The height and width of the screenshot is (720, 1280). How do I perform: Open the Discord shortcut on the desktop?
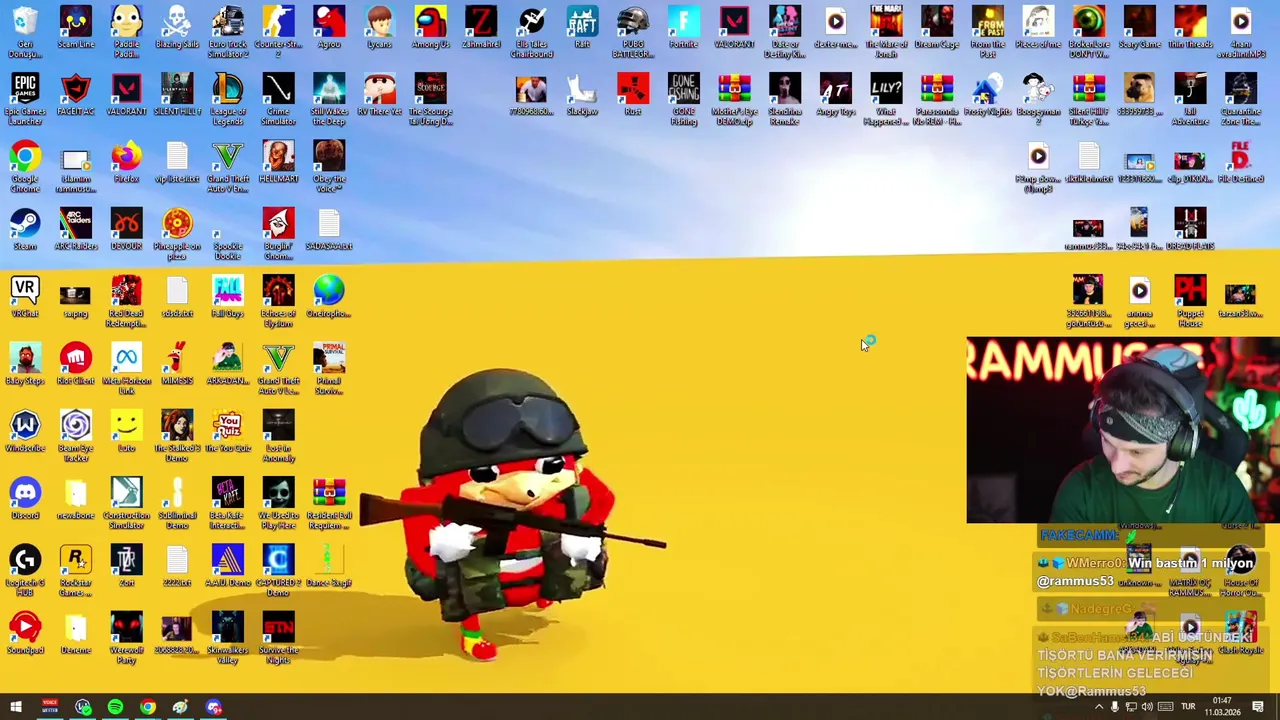tap(25, 497)
